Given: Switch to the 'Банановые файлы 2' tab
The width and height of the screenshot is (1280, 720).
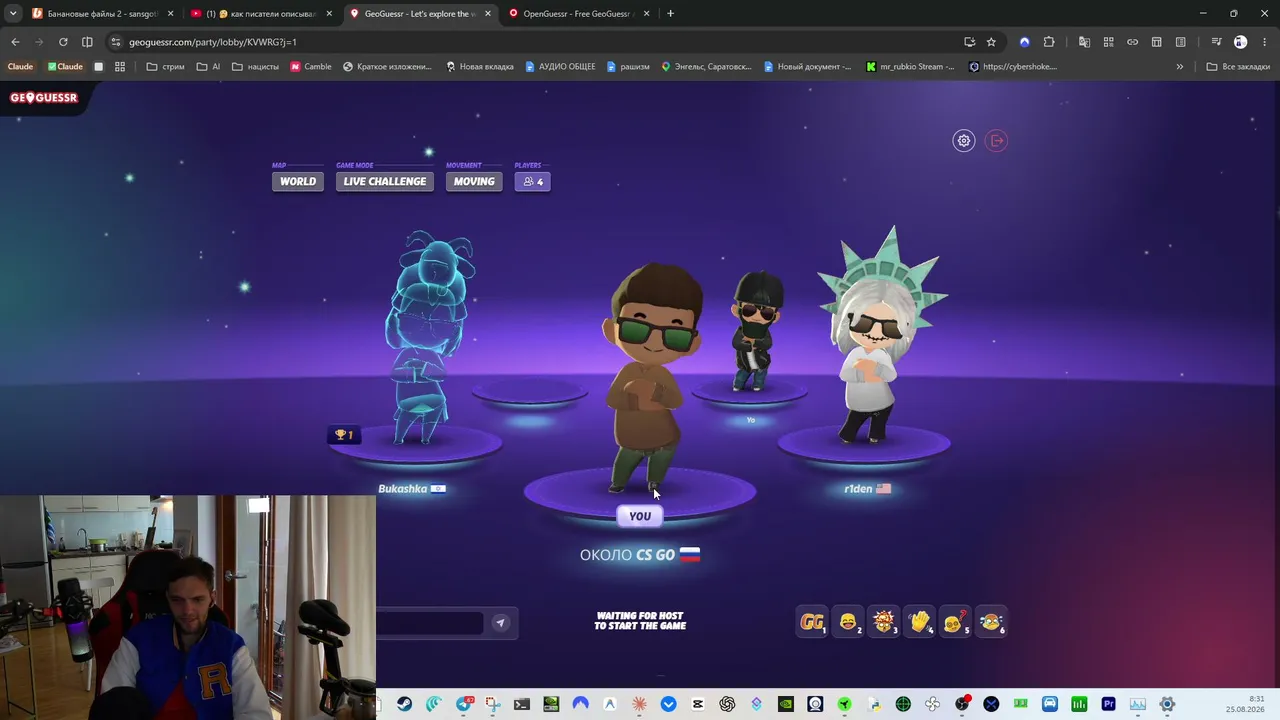Looking at the screenshot, I should point(104,14).
